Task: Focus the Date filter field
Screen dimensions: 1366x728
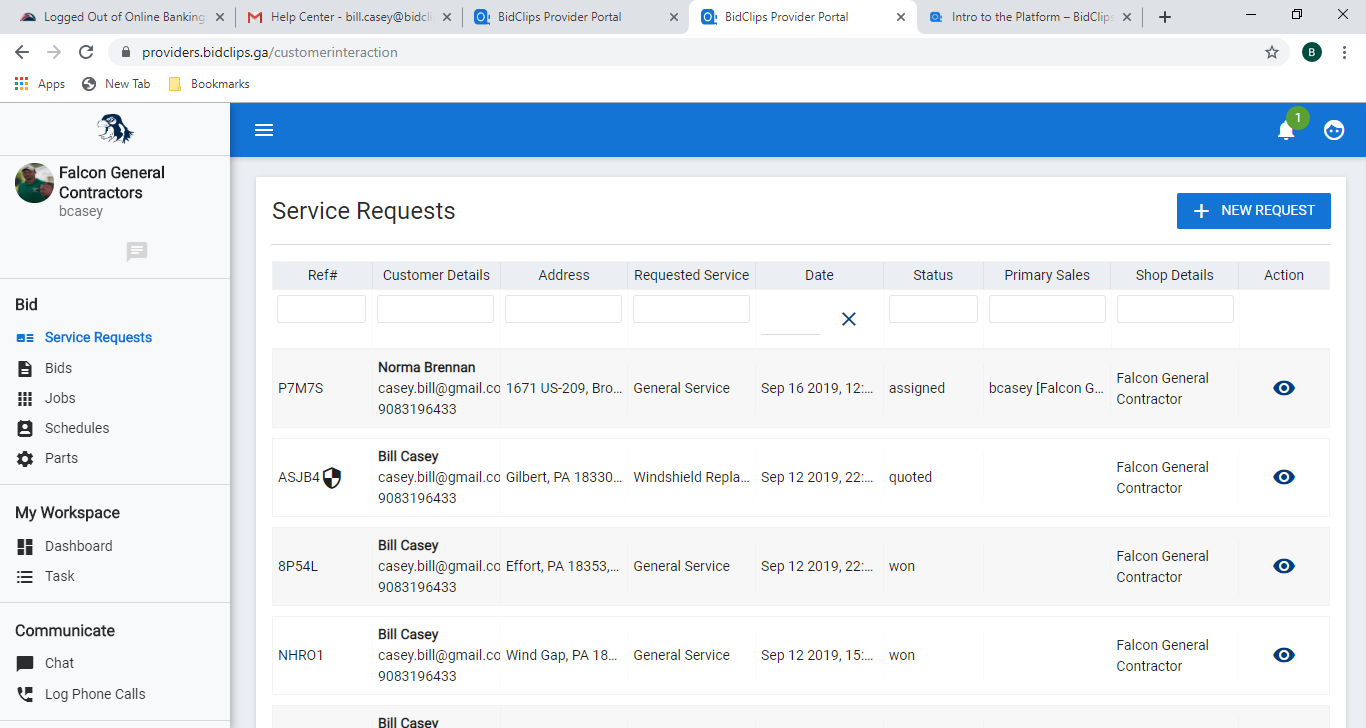Action: pyautogui.click(x=790, y=320)
